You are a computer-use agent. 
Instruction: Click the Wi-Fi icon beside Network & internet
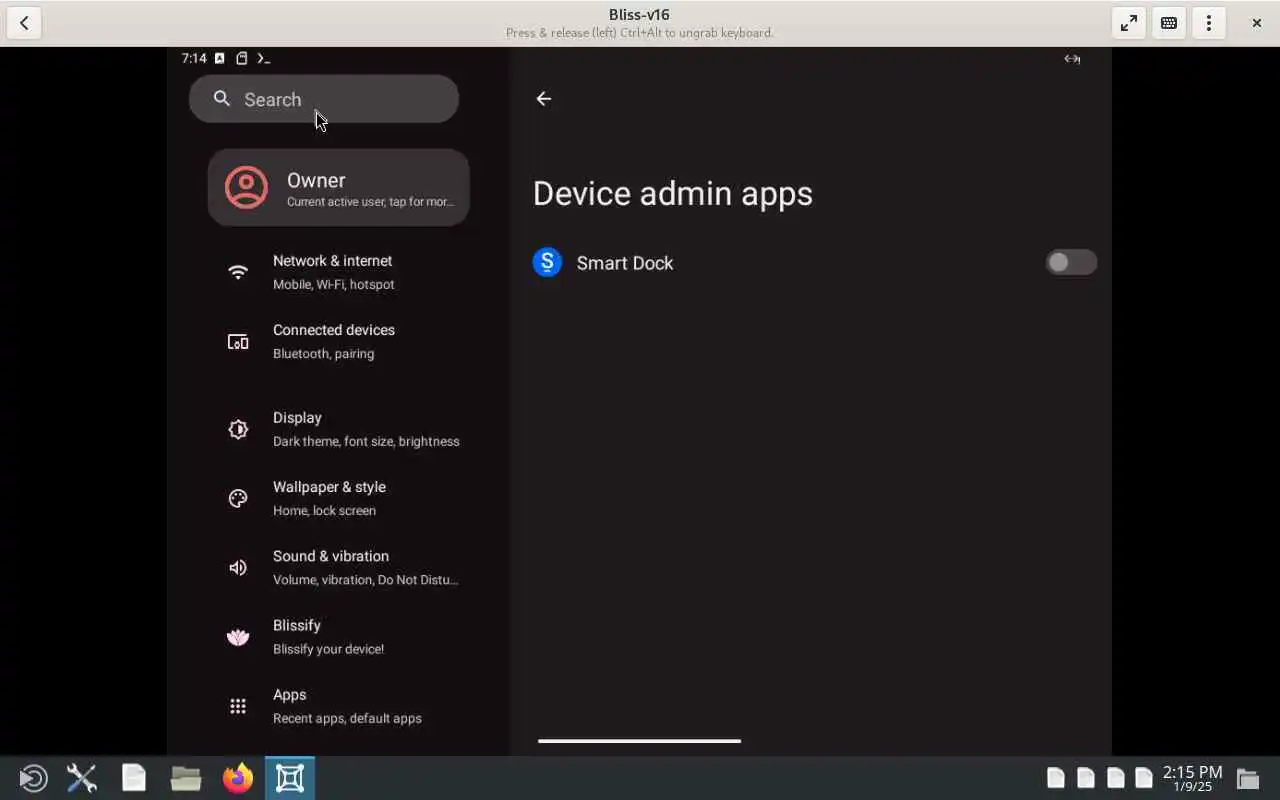[238, 272]
